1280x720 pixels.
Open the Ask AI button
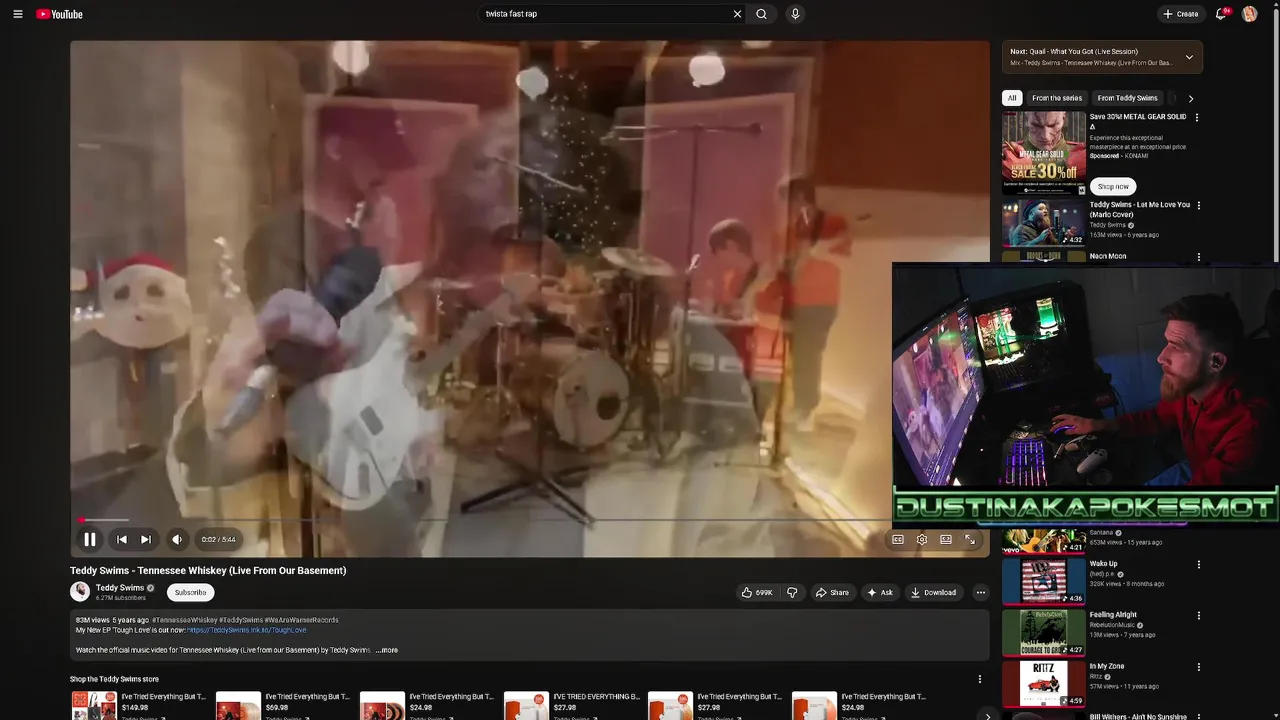click(x=880, y=592)
